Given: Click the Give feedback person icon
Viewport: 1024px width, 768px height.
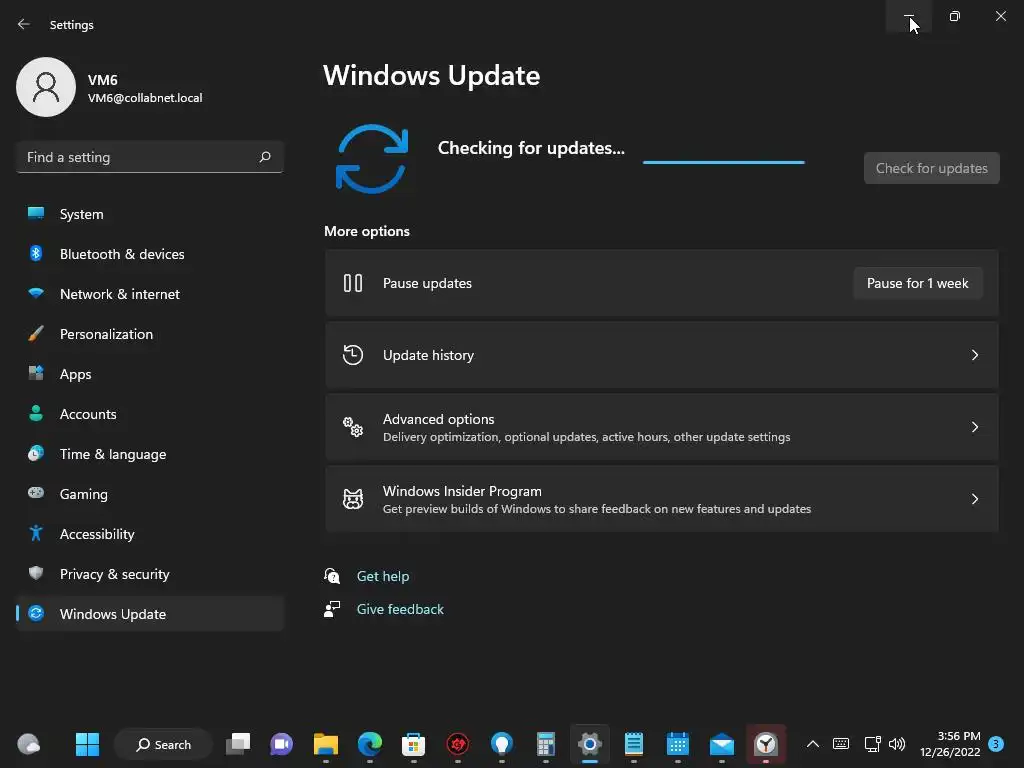Looking at the screenshot, I should [x=332, y=609].
